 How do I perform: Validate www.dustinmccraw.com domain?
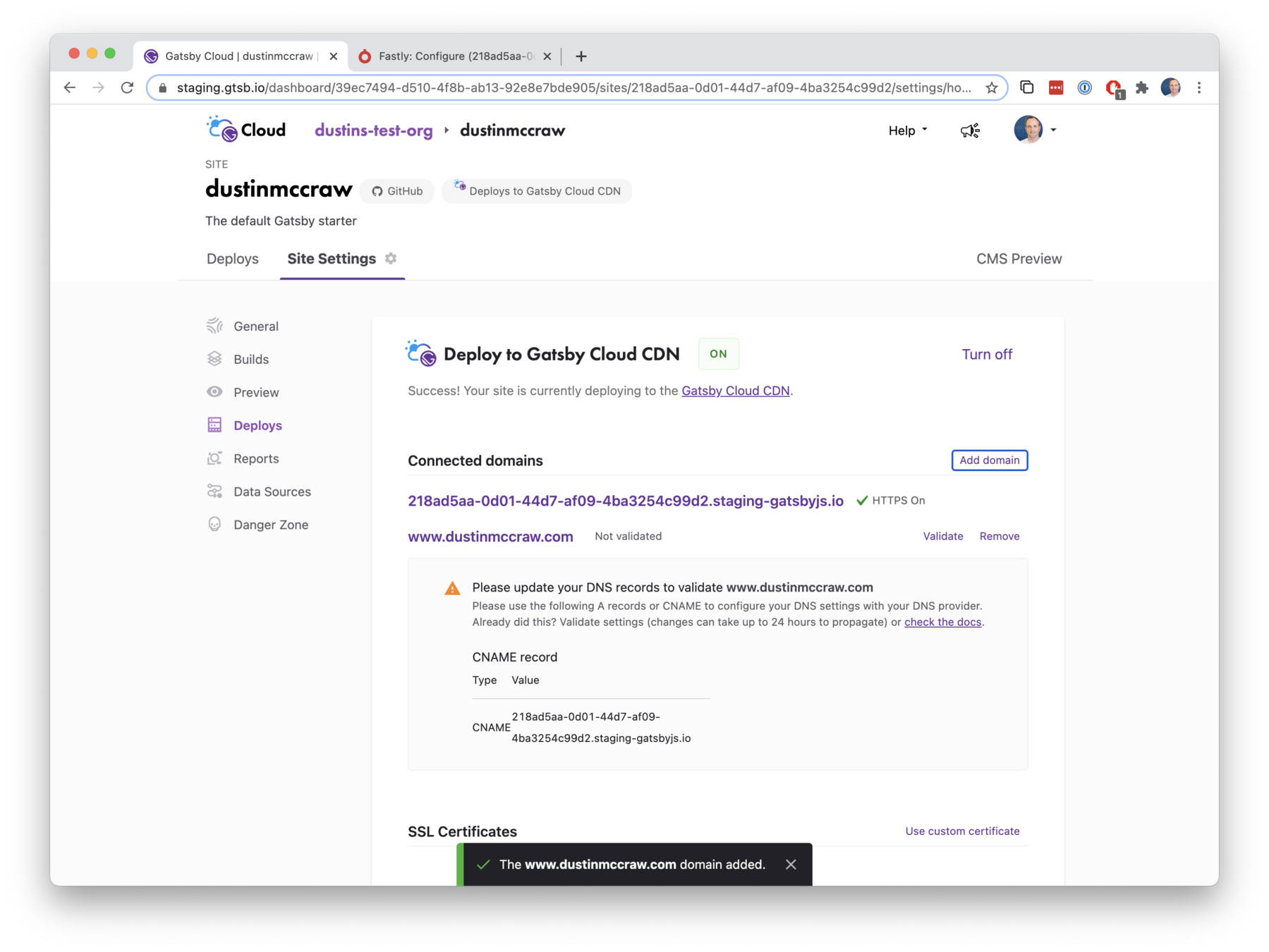tap(942, 536)
